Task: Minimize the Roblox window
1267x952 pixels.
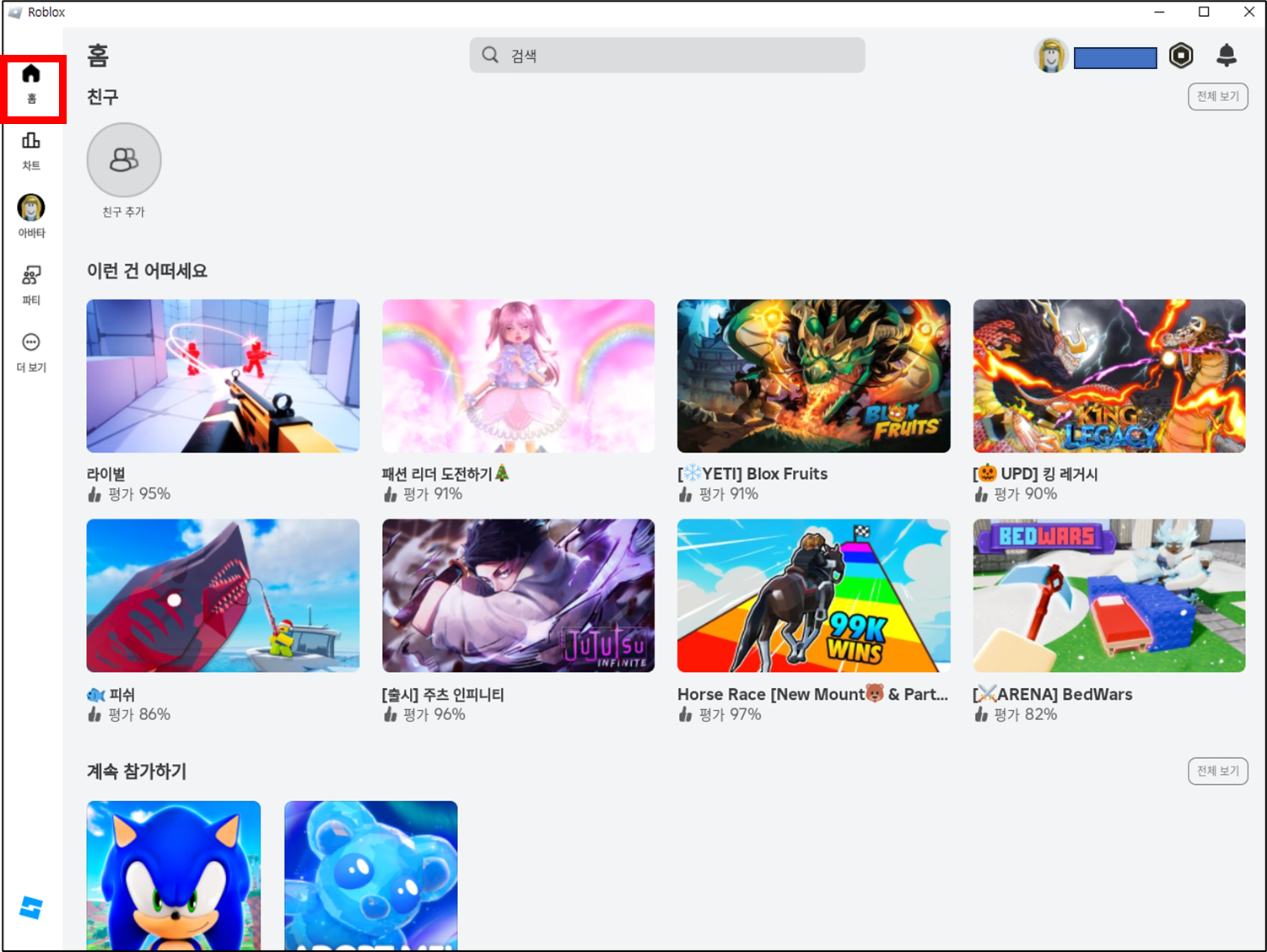Action: pos(1159,12)
